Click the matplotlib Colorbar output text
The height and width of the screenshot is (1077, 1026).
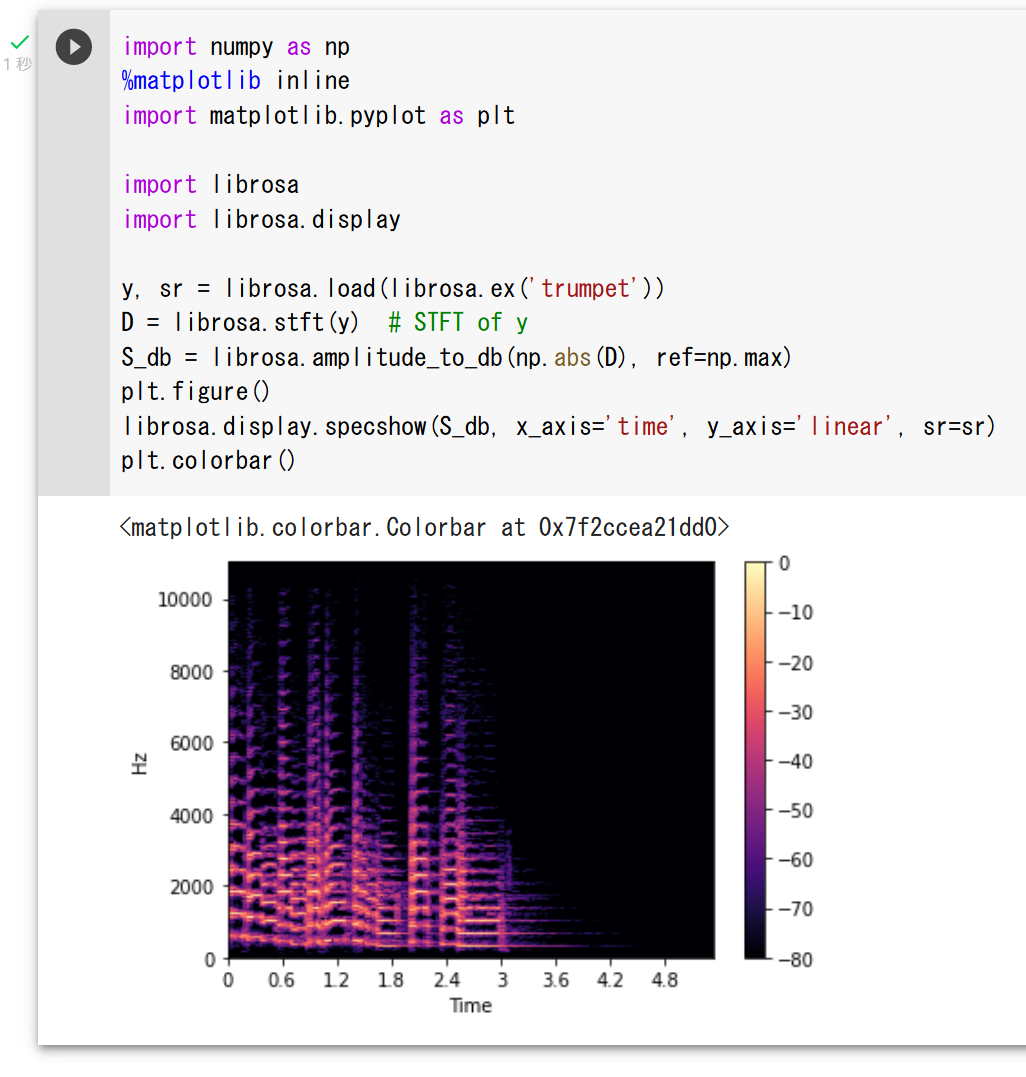[x=424, y=528]
